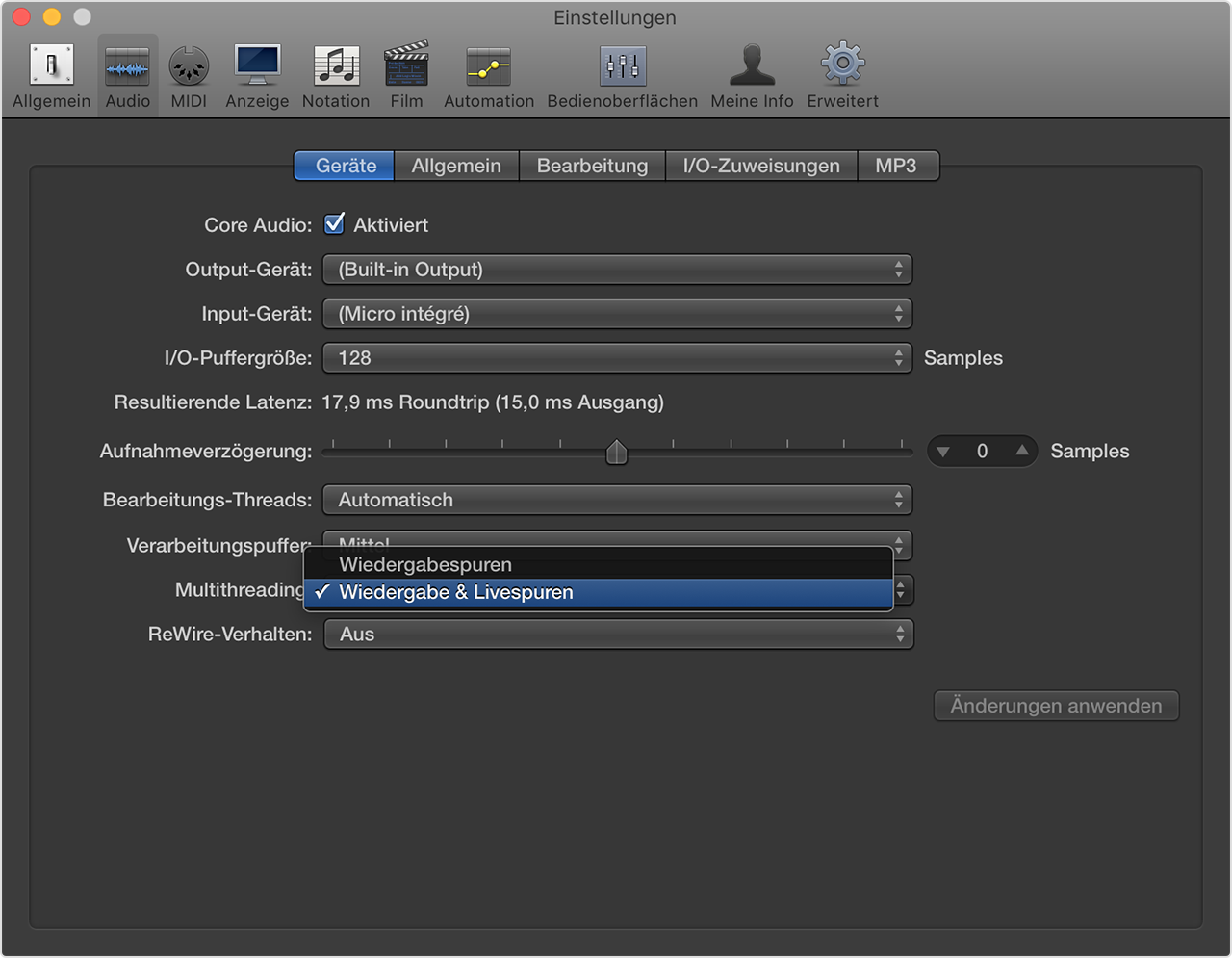The width and height of the screenshot is (1232, 959).
Task: Select the MIDI preferences icon
Action: 189,66
